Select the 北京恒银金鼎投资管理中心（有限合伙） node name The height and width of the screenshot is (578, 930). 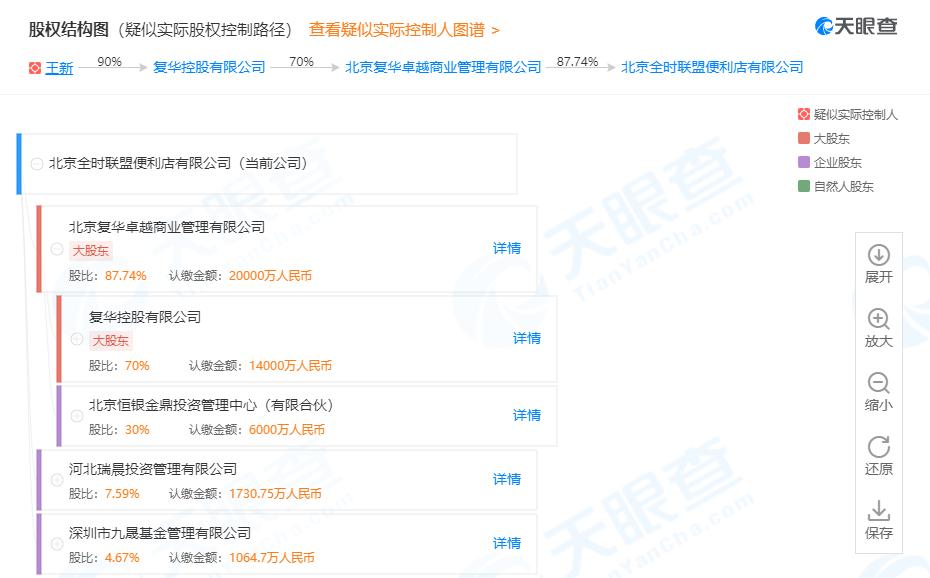tap(211, 405)
